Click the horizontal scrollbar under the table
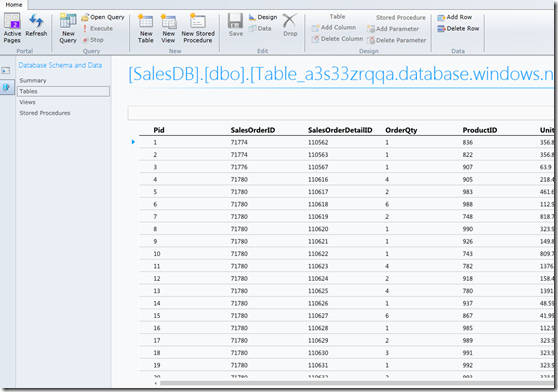Screen dimensions: 558x392 pos(356,383)
